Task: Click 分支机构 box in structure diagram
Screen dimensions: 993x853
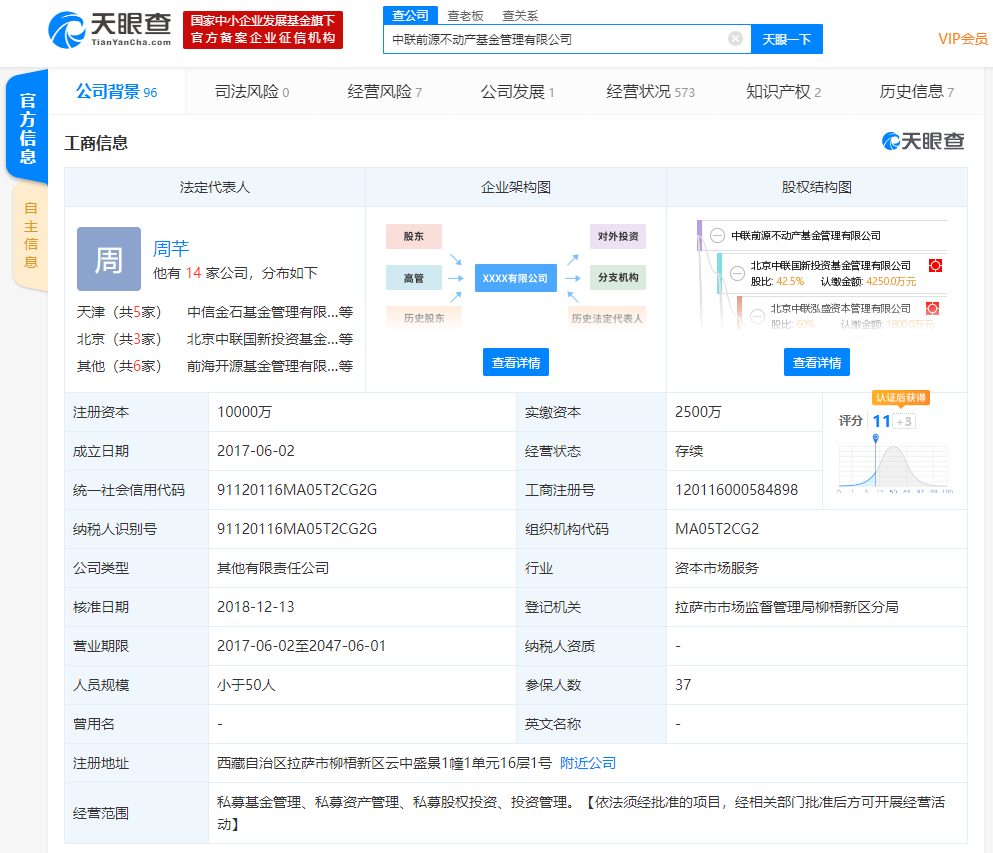Action: [x=618, y=277]
